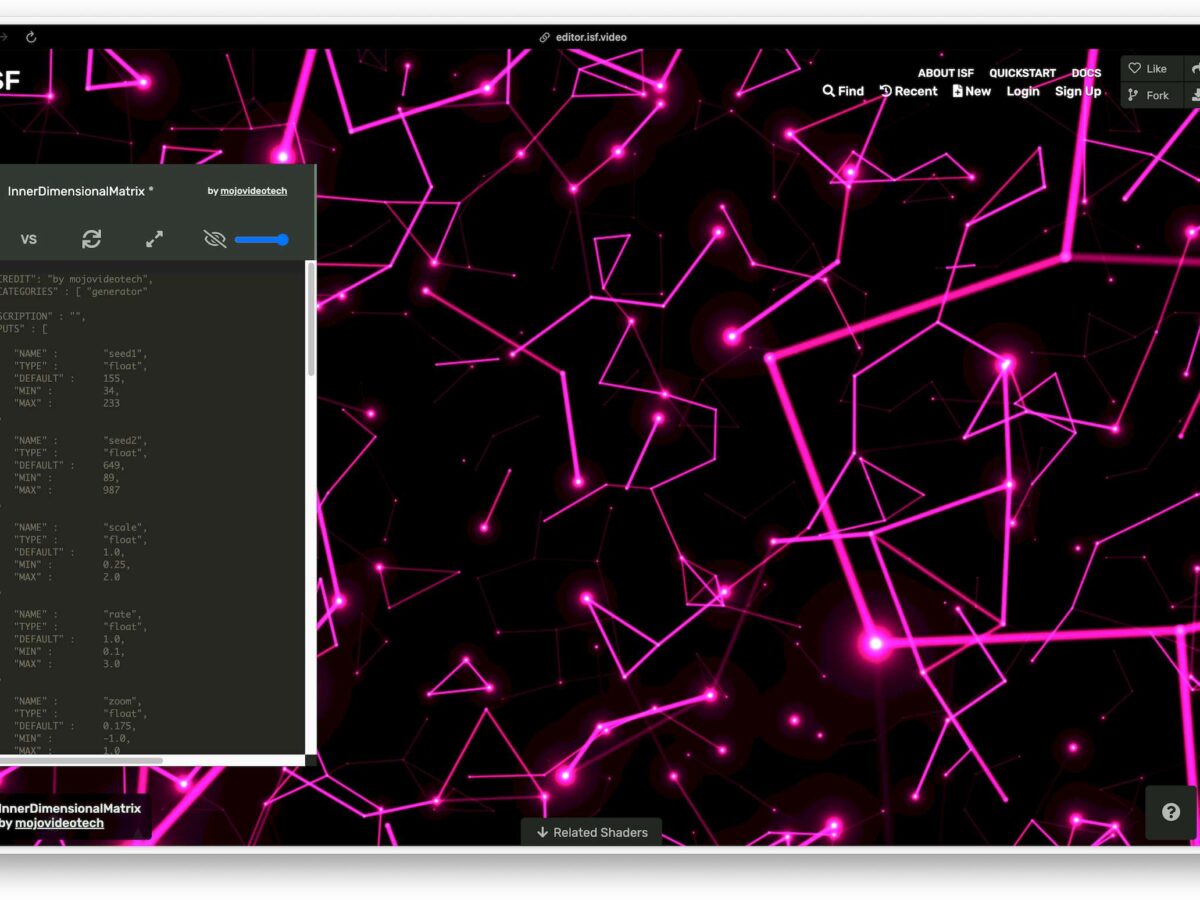Open the help question mark button
Viewport: 1200px width, 900px height.
1171,812
